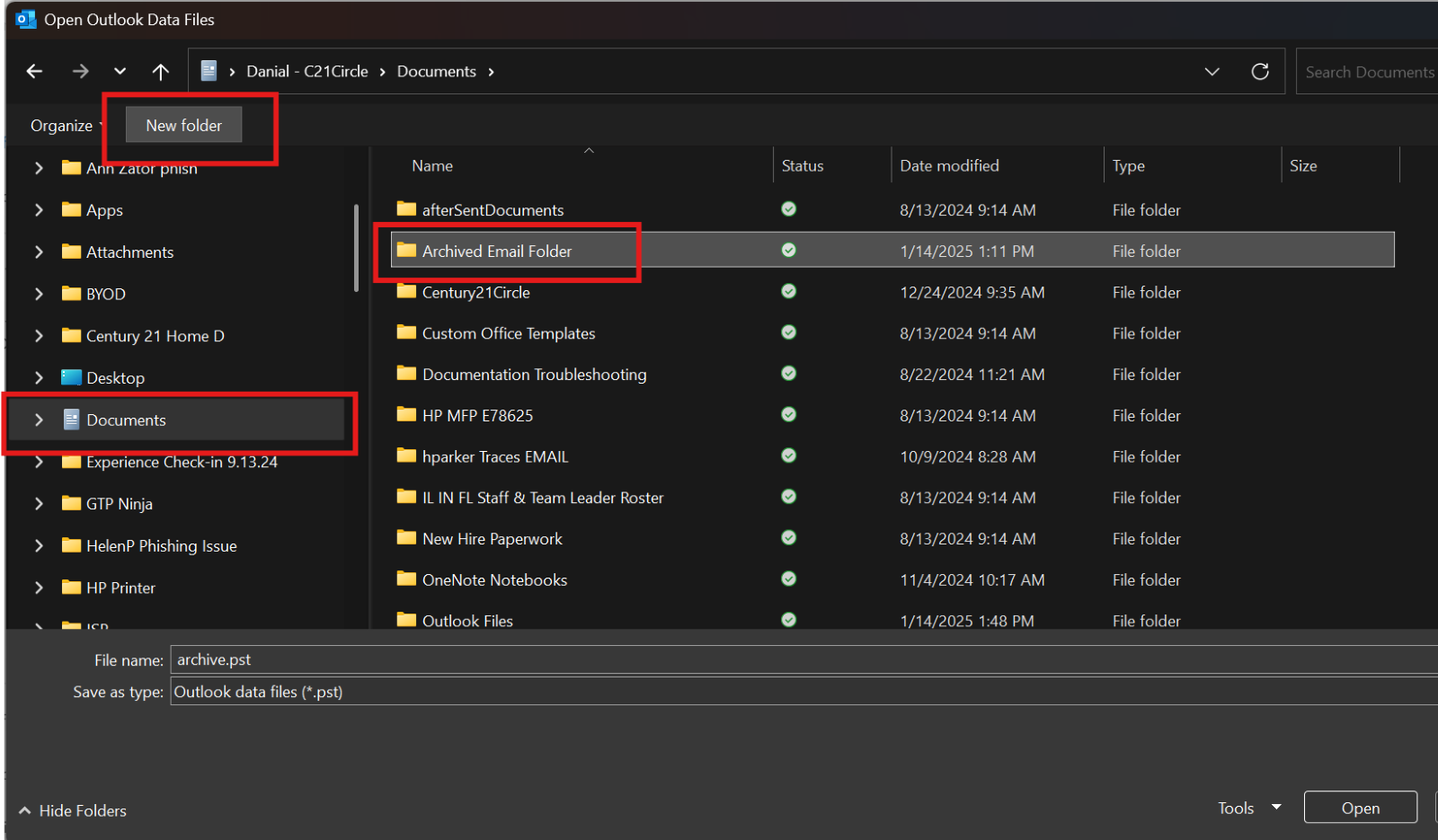Click the New folder button

pyautogui.click(x=183, y=126)
